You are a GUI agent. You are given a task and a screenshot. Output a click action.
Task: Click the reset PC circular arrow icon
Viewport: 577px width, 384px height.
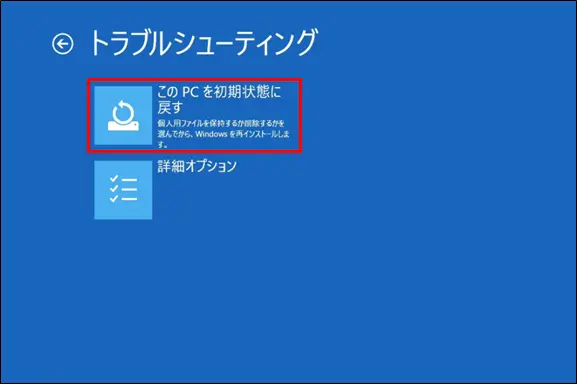point(123,112)
